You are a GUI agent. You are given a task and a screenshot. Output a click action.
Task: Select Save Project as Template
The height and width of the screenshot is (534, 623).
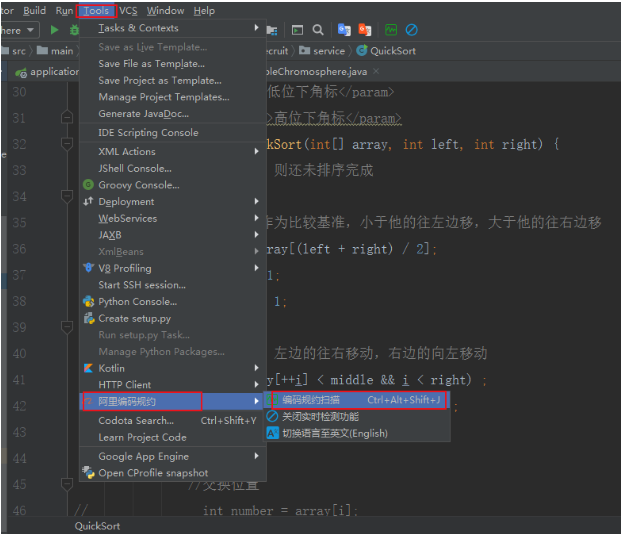pyautogui.click(x=173, y=80)
